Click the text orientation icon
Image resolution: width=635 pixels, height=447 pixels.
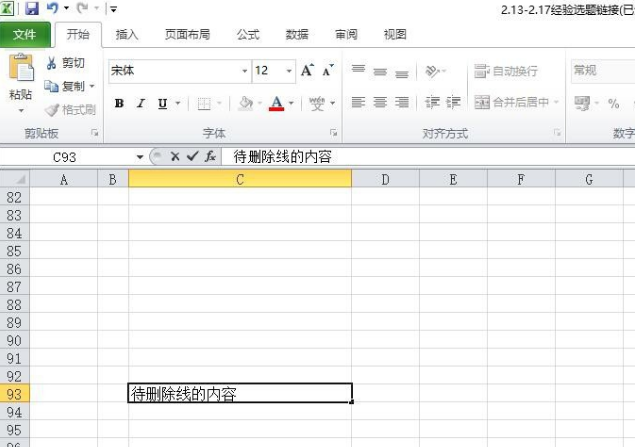[433, 71]
